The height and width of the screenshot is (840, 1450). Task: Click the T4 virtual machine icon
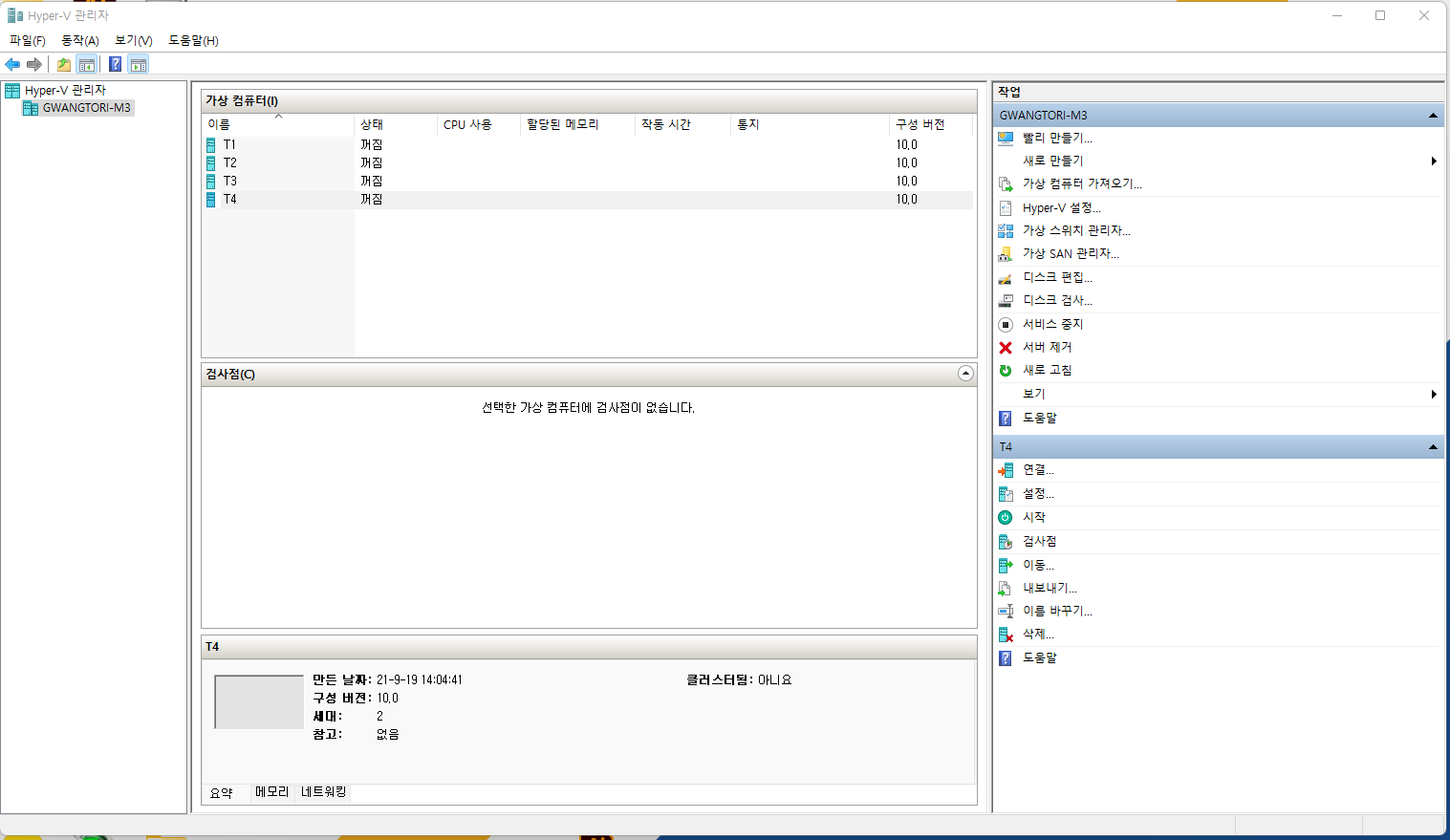tap(211, 200)
